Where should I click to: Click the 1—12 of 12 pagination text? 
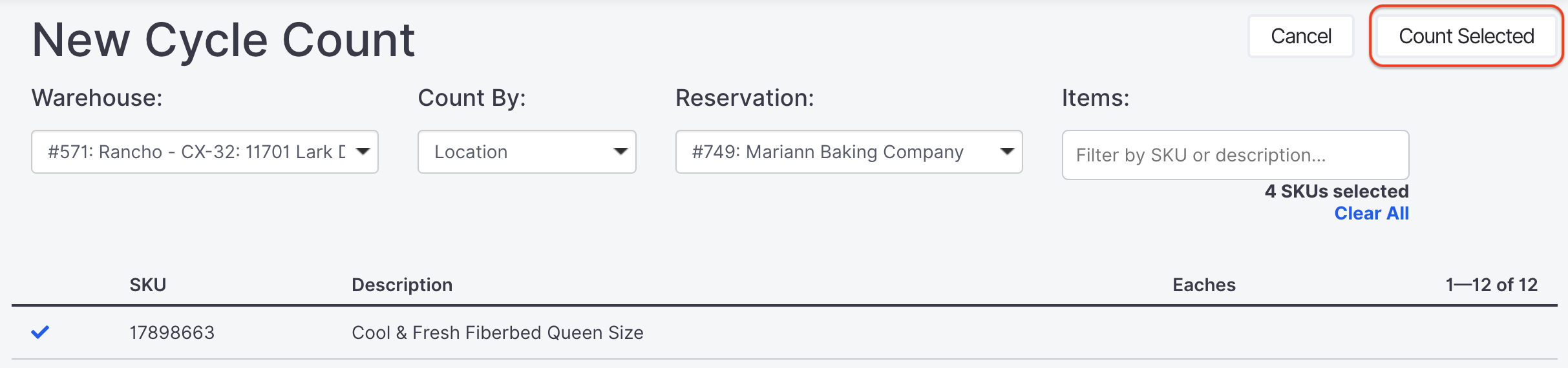click(1491, 285)
